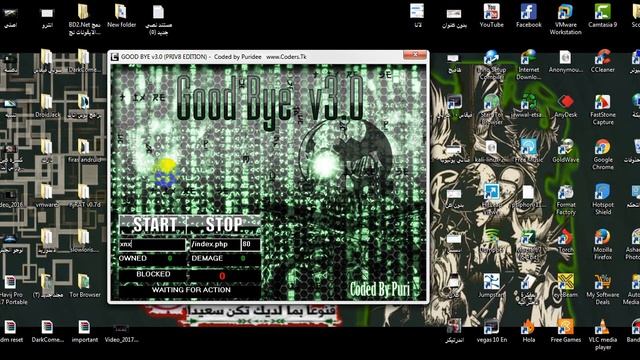The height and width of the screenshot is (360, 640).
Task: Launch Hotspot Shield icon
Action: (x=603, y=200)
